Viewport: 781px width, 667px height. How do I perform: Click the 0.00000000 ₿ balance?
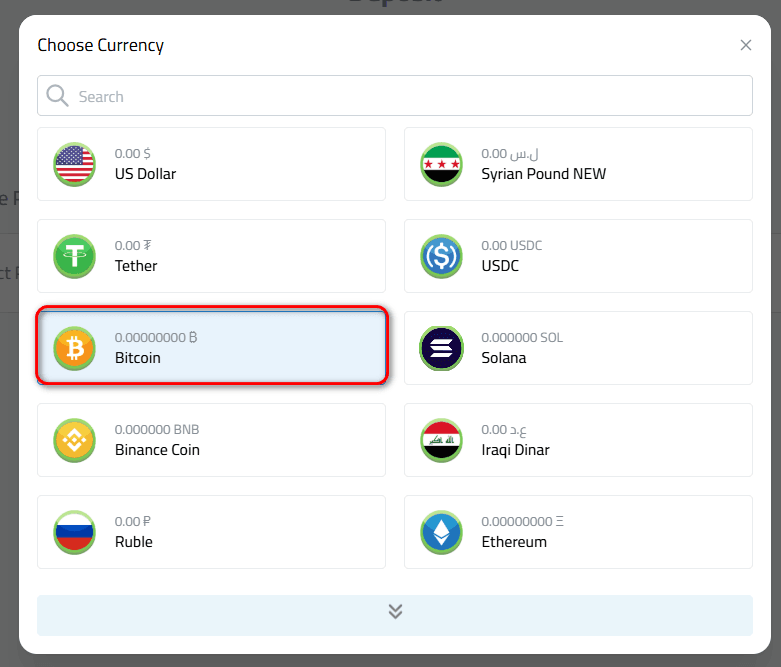point(156,338)
